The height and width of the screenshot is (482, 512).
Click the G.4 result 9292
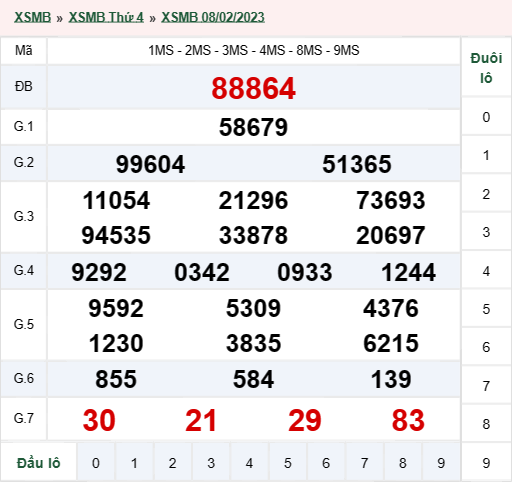click(x=99, y=272)
